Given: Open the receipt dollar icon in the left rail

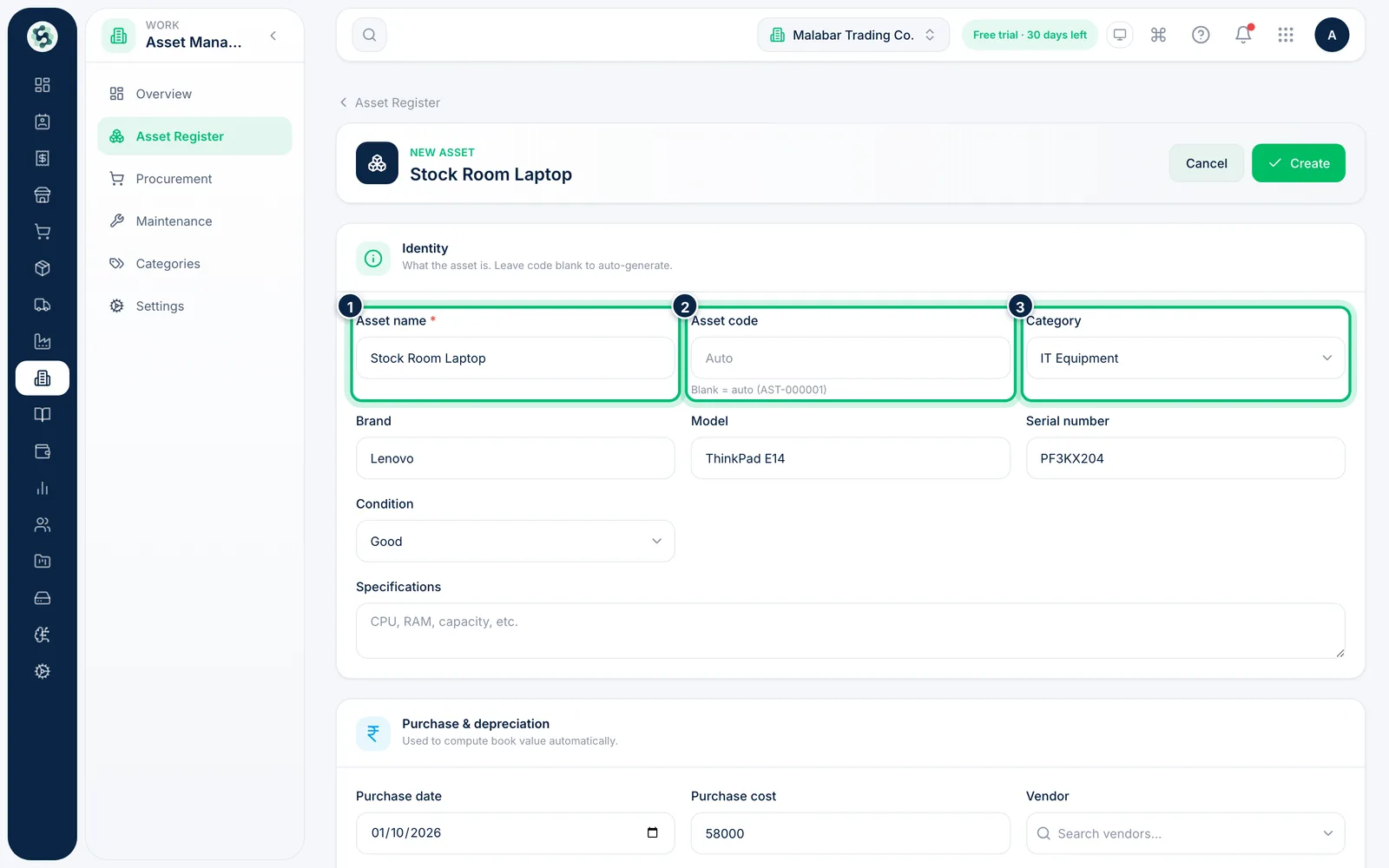Looking at the screenshot, I should tap(42, 158).
